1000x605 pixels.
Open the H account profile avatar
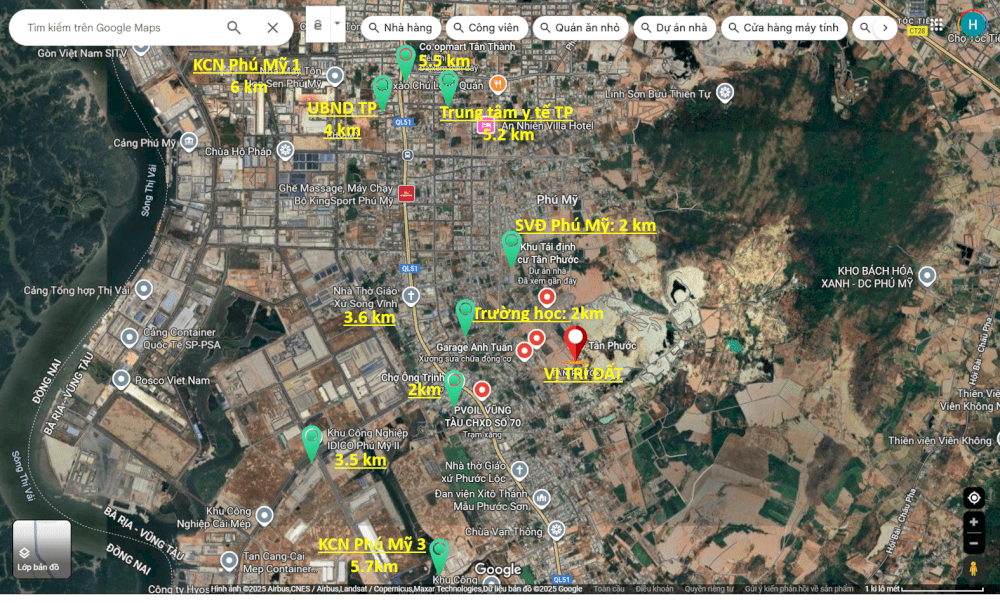[x=972, y=24]
